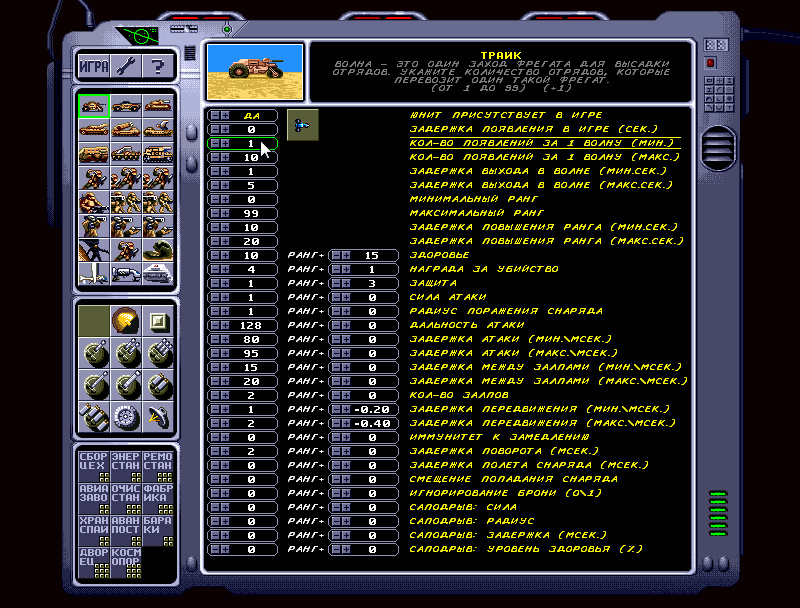Image resolution: width=800 pixels, height=608 pixels.
Task: Increase ЗДОРОВЬЕ rank bonus of 15
Action: pyautogui.click(x=346, y=255)
